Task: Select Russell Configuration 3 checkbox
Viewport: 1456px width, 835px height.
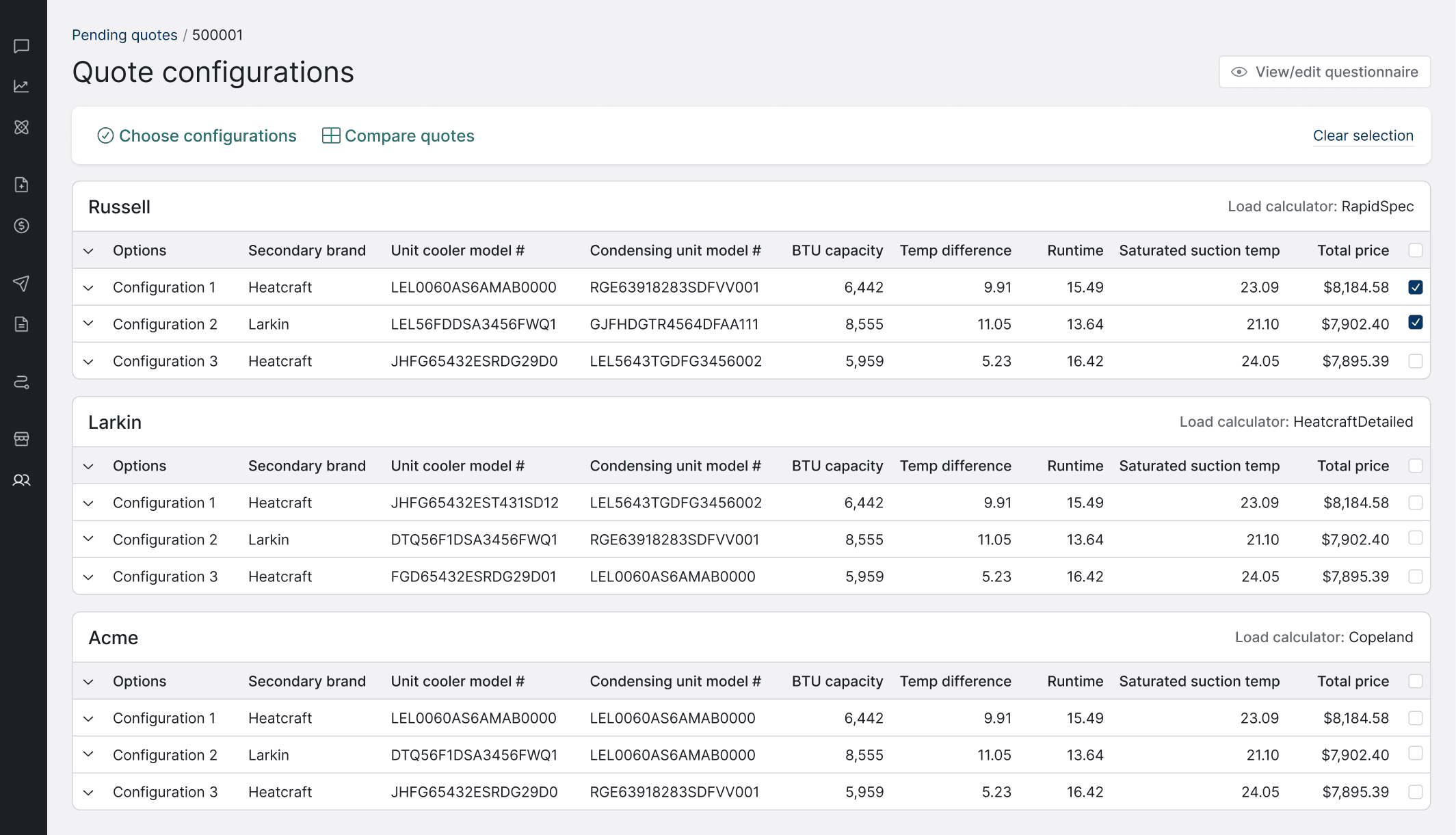Action: [x=1415, y=361]
